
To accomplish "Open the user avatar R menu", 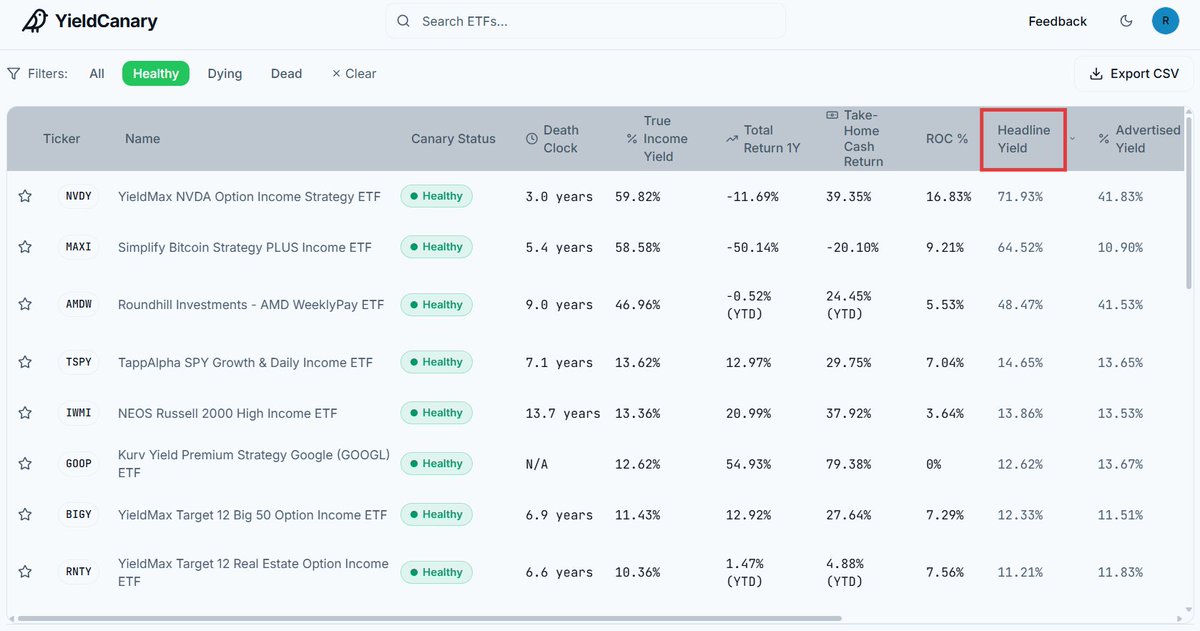I will pos(1165,21).
